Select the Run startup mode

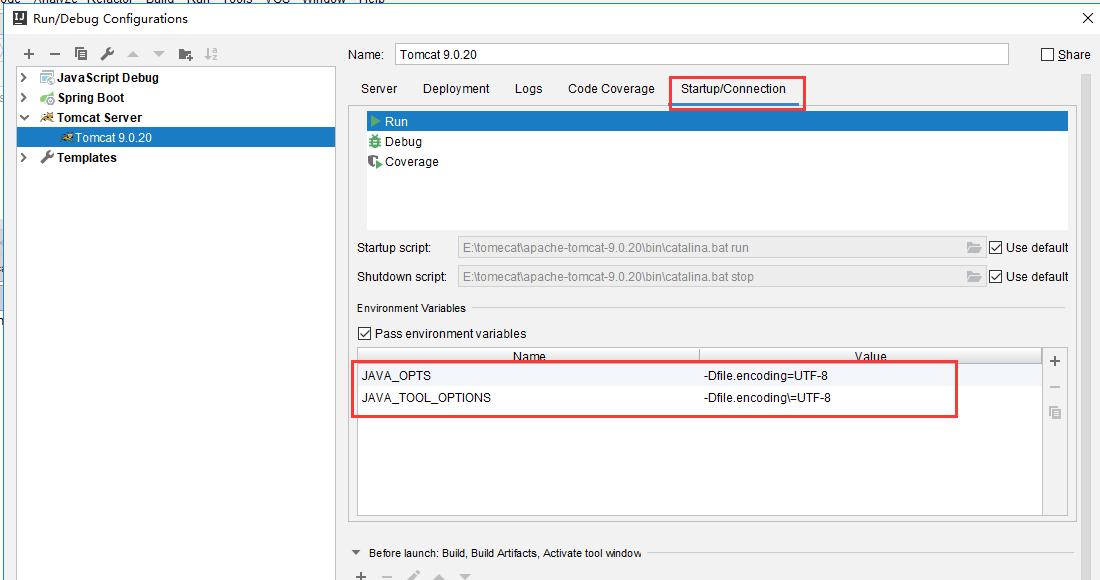tap(717, 121)
